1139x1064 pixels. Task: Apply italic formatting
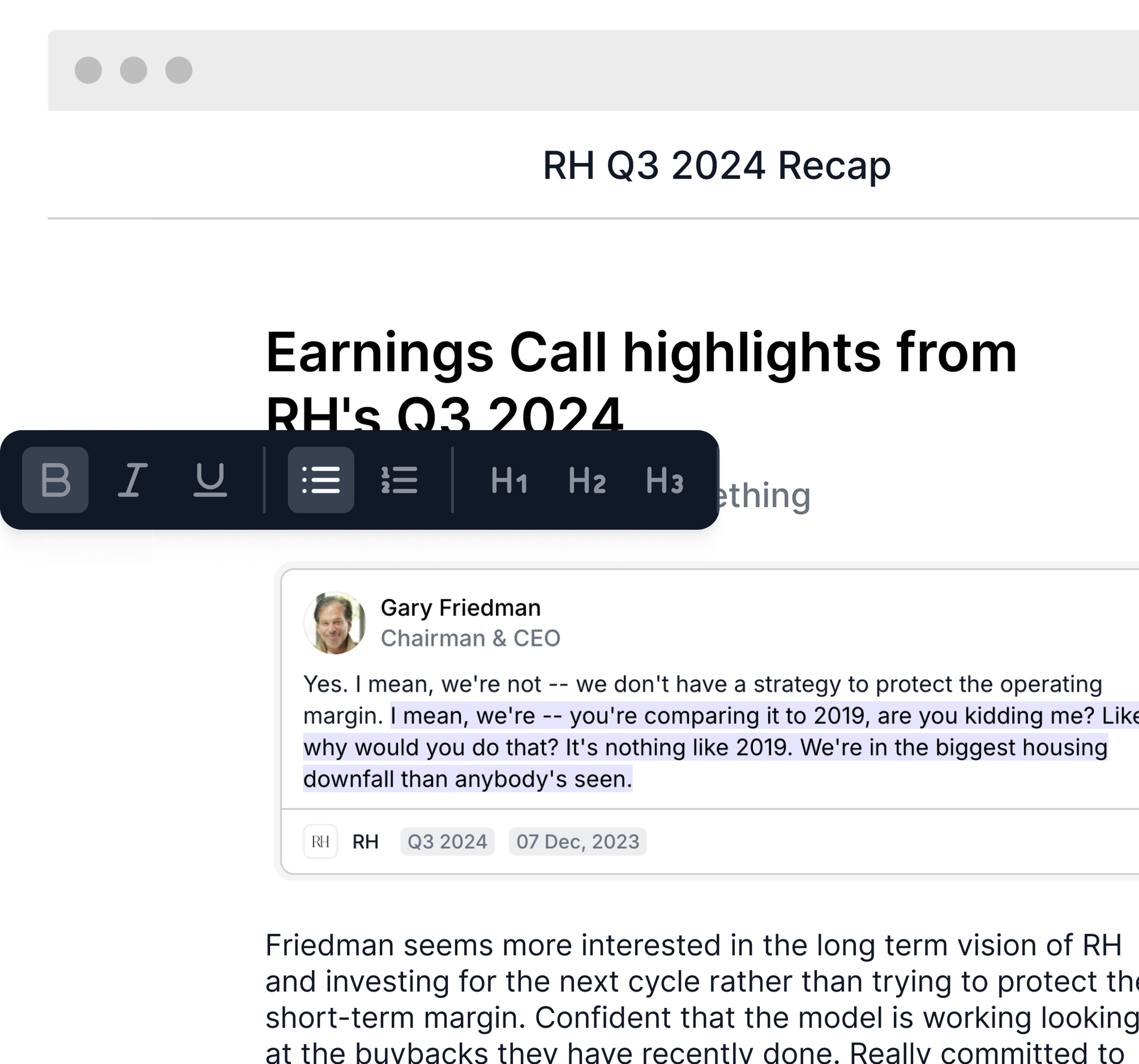[133, 480]
